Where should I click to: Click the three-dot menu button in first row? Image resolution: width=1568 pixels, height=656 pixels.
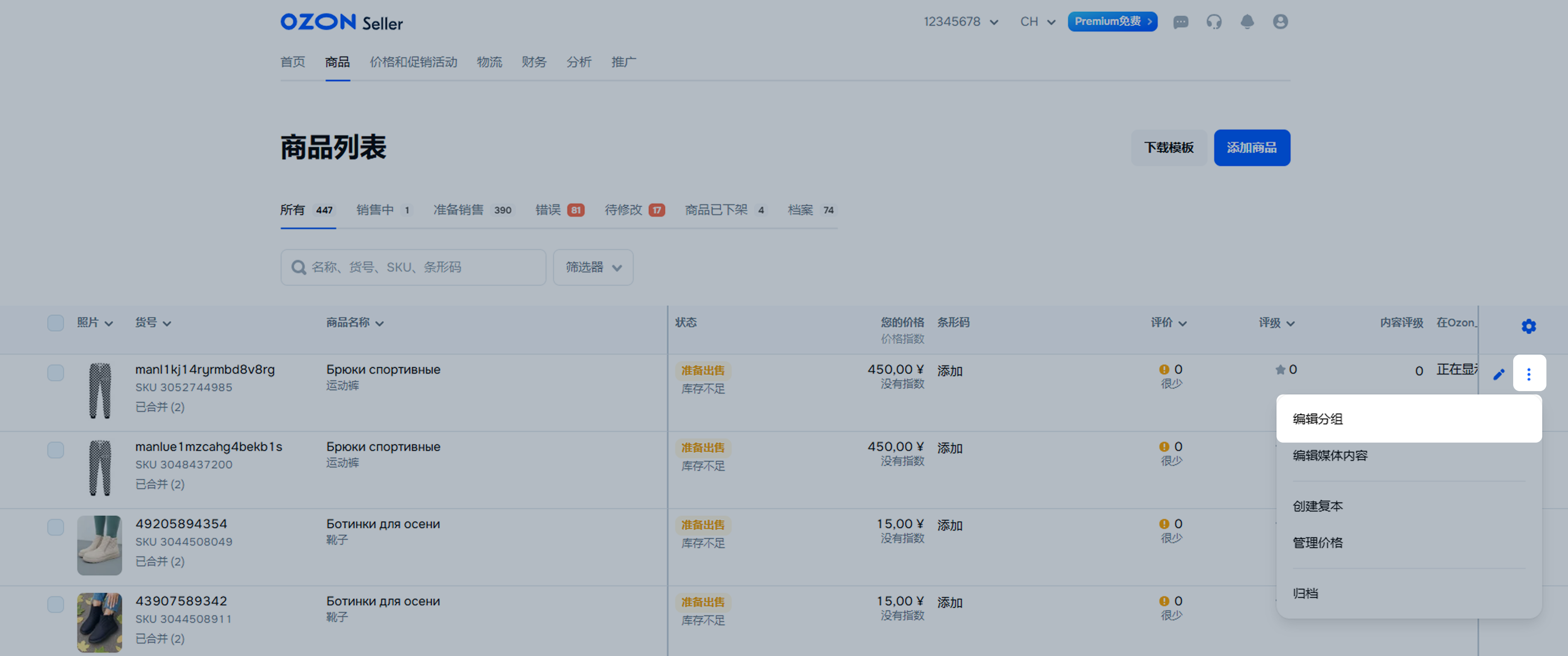(x=1529, y=374)
